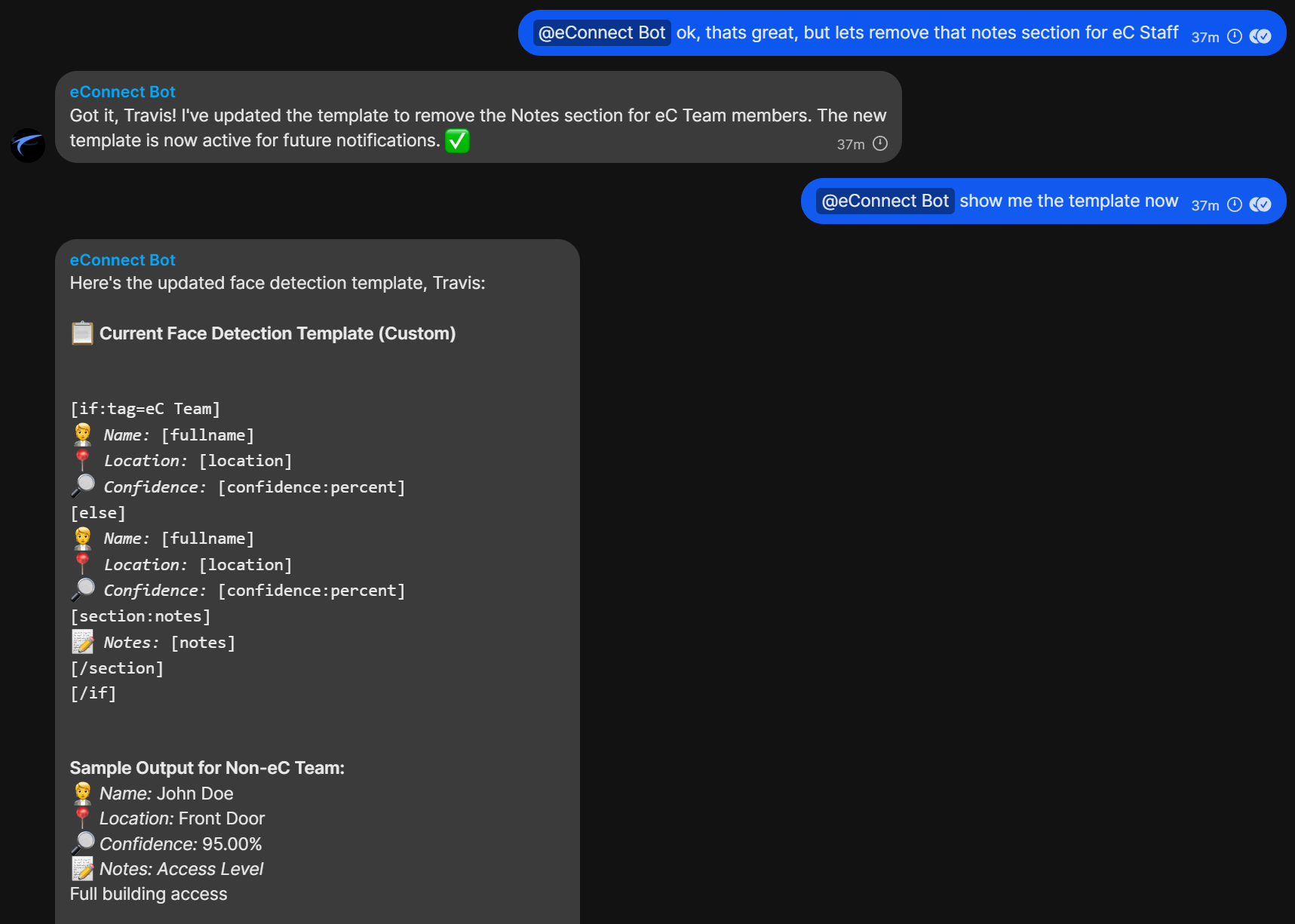Click @eConnect Bot mention in 'show me the template' message
The height and width of the screenshot is (924, 1295).
point(885,201)
